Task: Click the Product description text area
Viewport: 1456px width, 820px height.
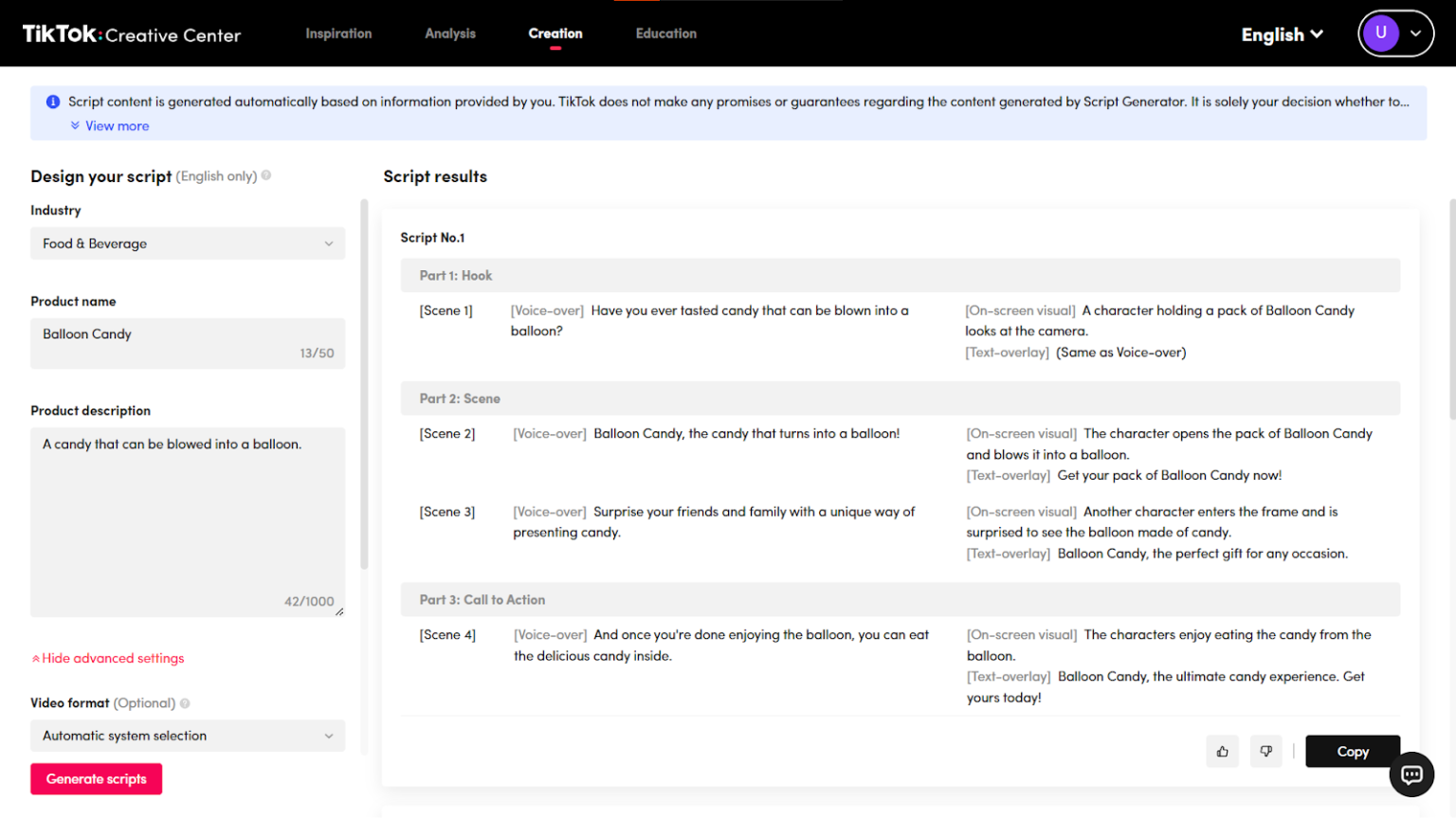Action: point(188,522)
